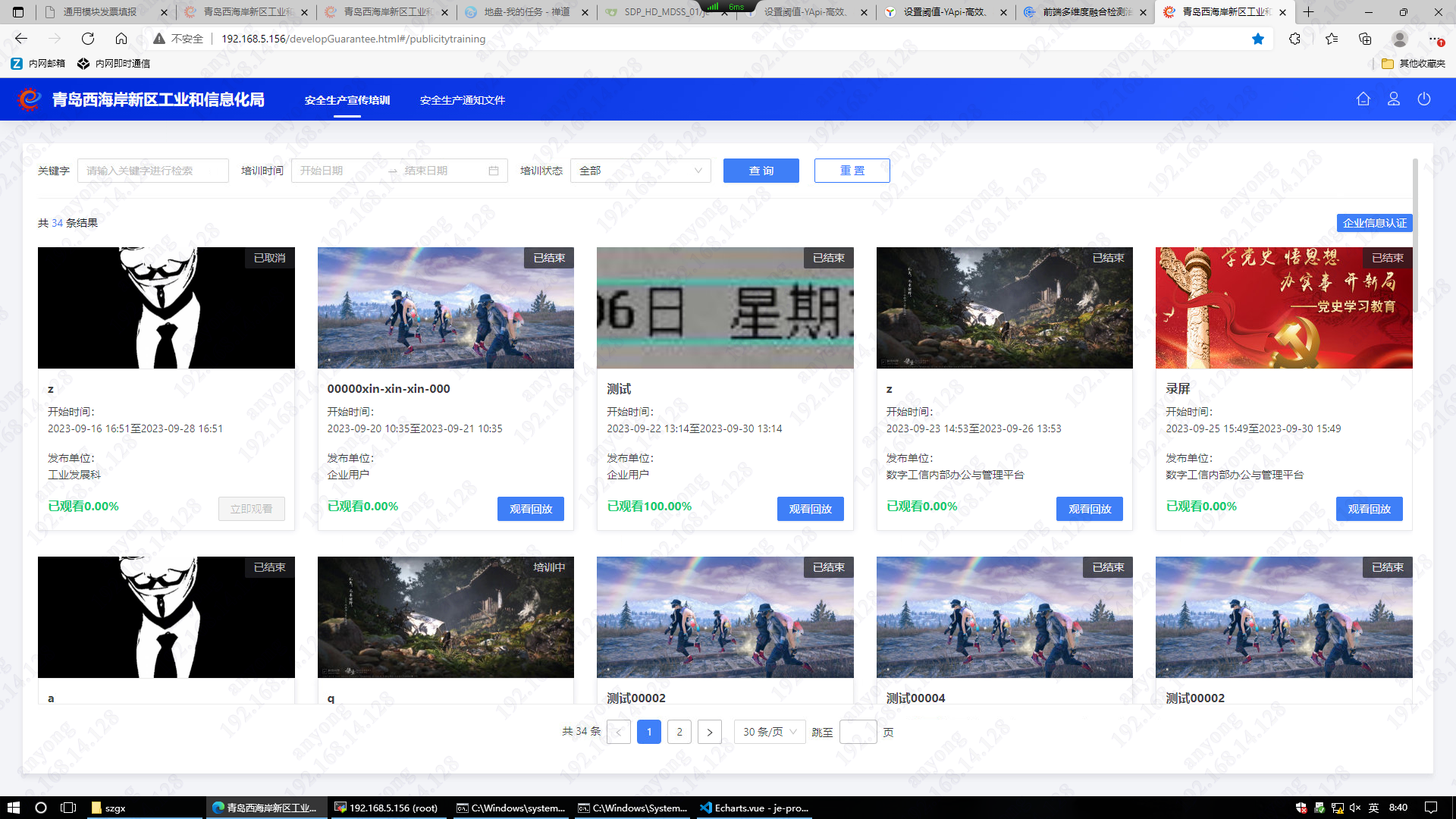Click the 工业发展科 publisher link
The width and height of the screenshot is (1456, 819).
[74, 475]
